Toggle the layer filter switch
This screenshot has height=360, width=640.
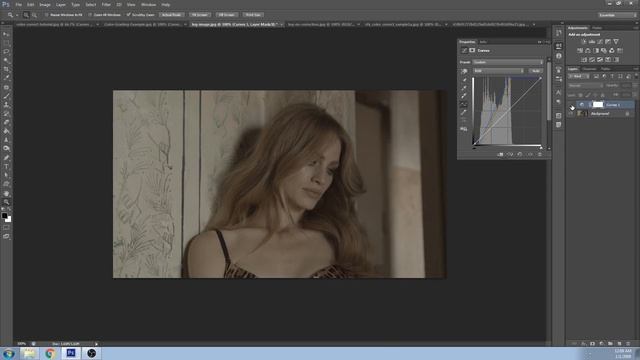click(x=636, y=76)
